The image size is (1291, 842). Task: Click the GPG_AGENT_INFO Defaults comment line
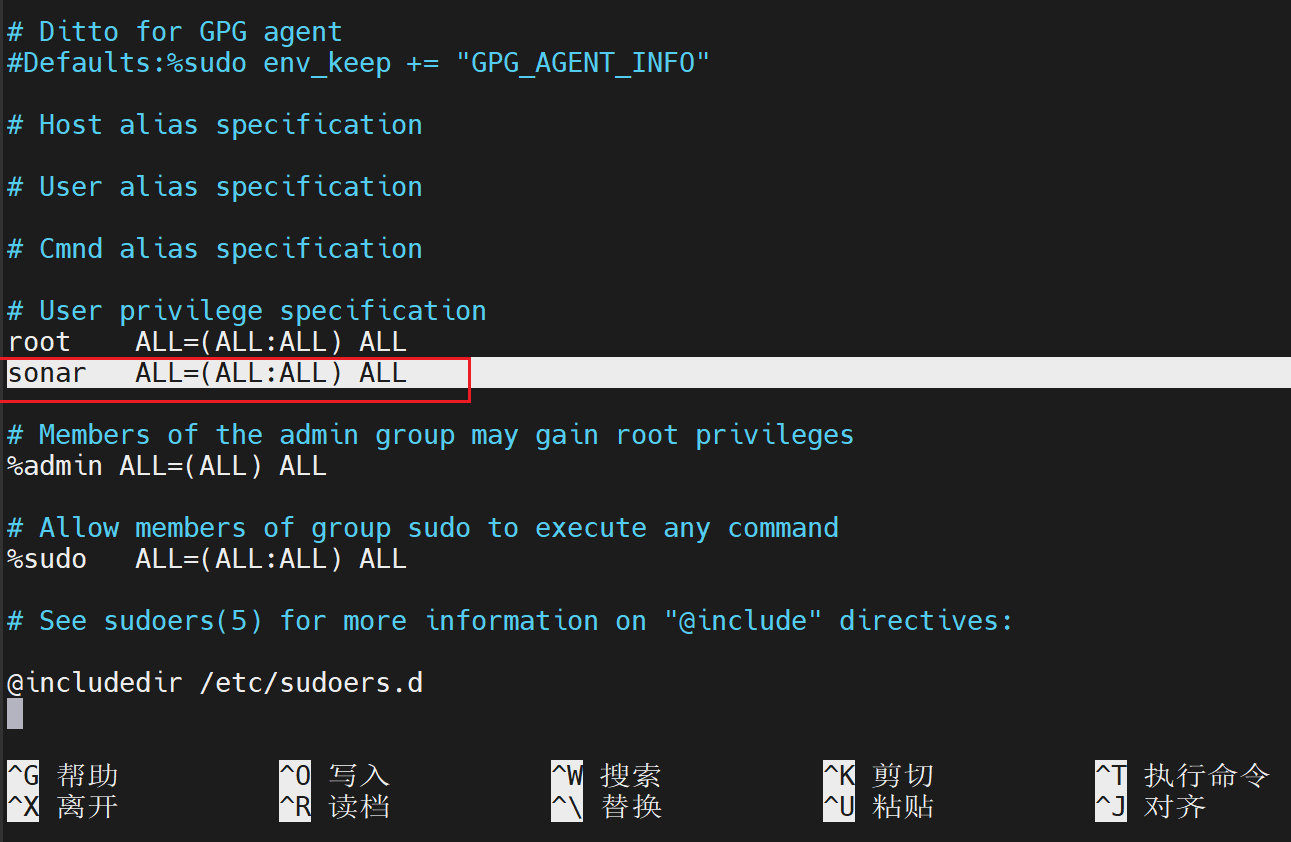[359, 63]
